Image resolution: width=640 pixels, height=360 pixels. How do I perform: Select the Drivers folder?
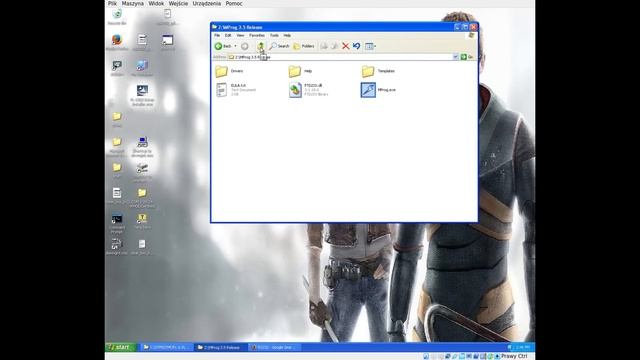[x=229, y=71]
